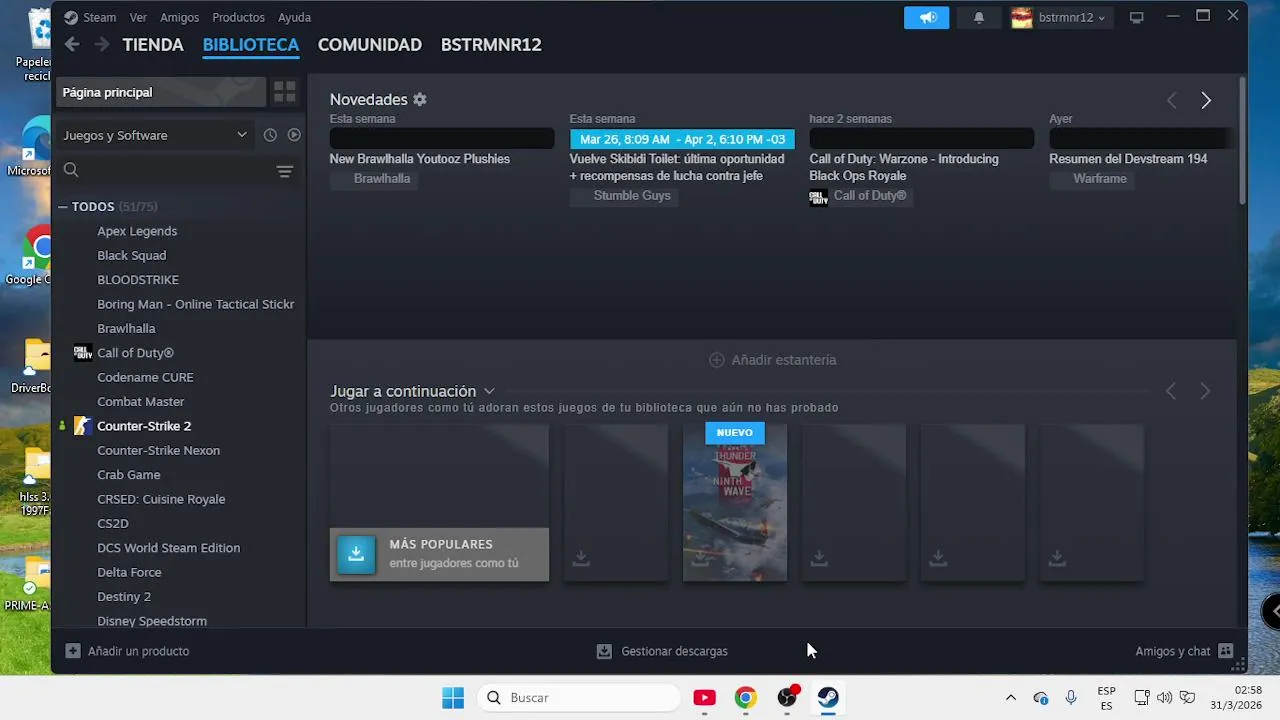Viewport: 1280px width, 720px height.
Task: Go to the TIENDA tab
Action: click(x=153, y=45)
